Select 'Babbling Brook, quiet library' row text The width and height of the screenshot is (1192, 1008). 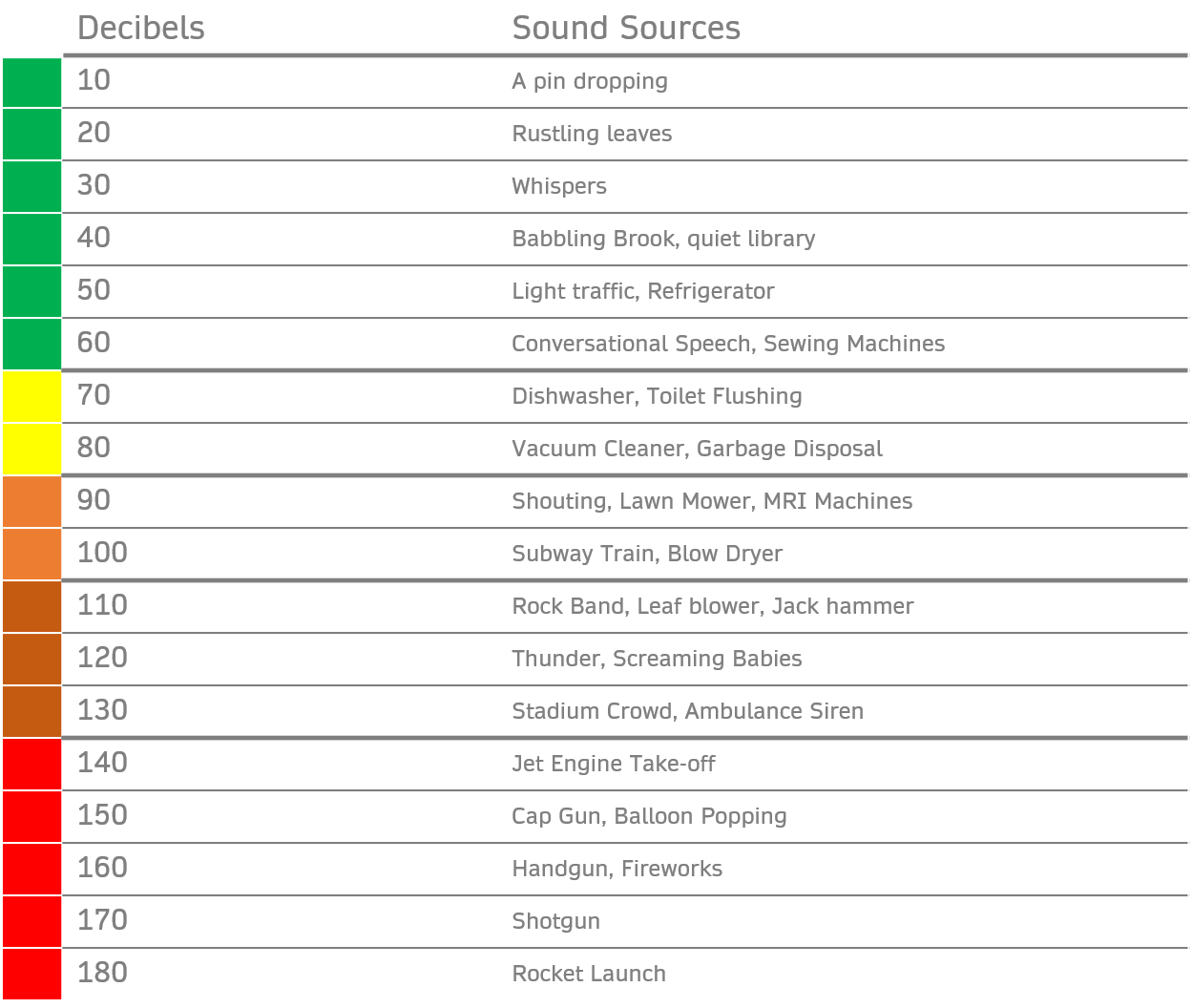click(x=663, y=240)
